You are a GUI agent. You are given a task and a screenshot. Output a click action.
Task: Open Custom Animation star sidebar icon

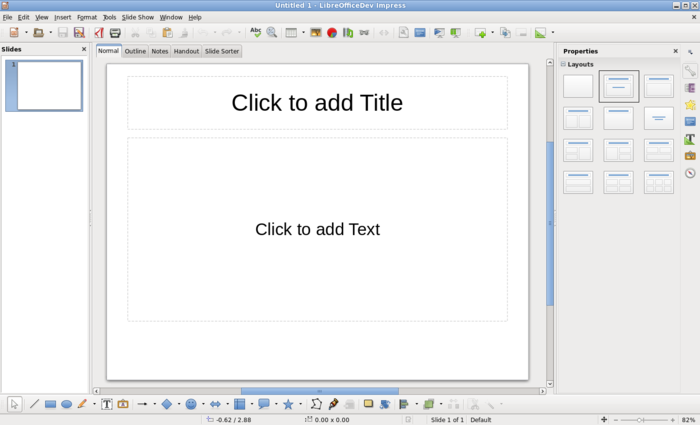click(690, 105)
